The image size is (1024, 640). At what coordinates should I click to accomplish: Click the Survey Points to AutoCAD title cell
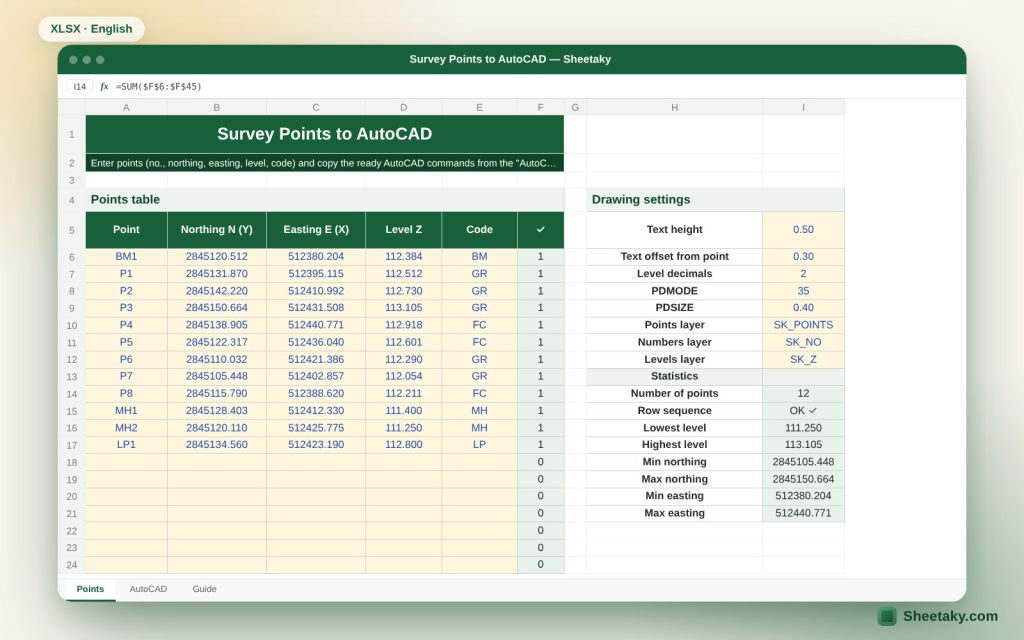(325, 134)
